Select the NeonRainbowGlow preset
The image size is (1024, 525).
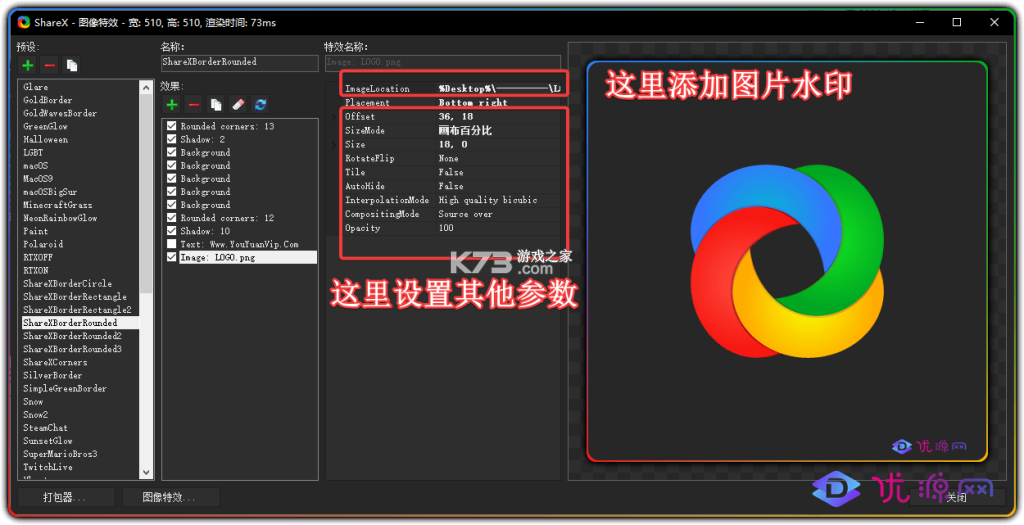60,218
